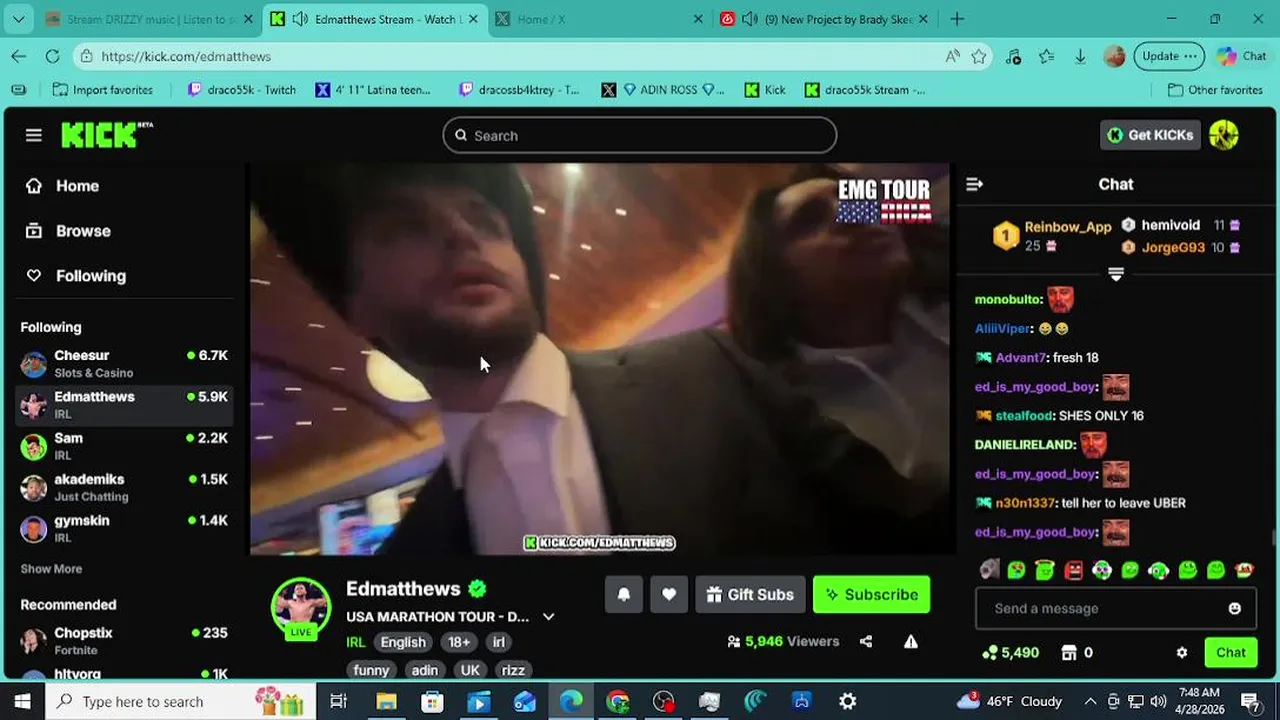Open recommended channel Chopstix
This screenshot has width=1280, height=720.
point(125,640)
